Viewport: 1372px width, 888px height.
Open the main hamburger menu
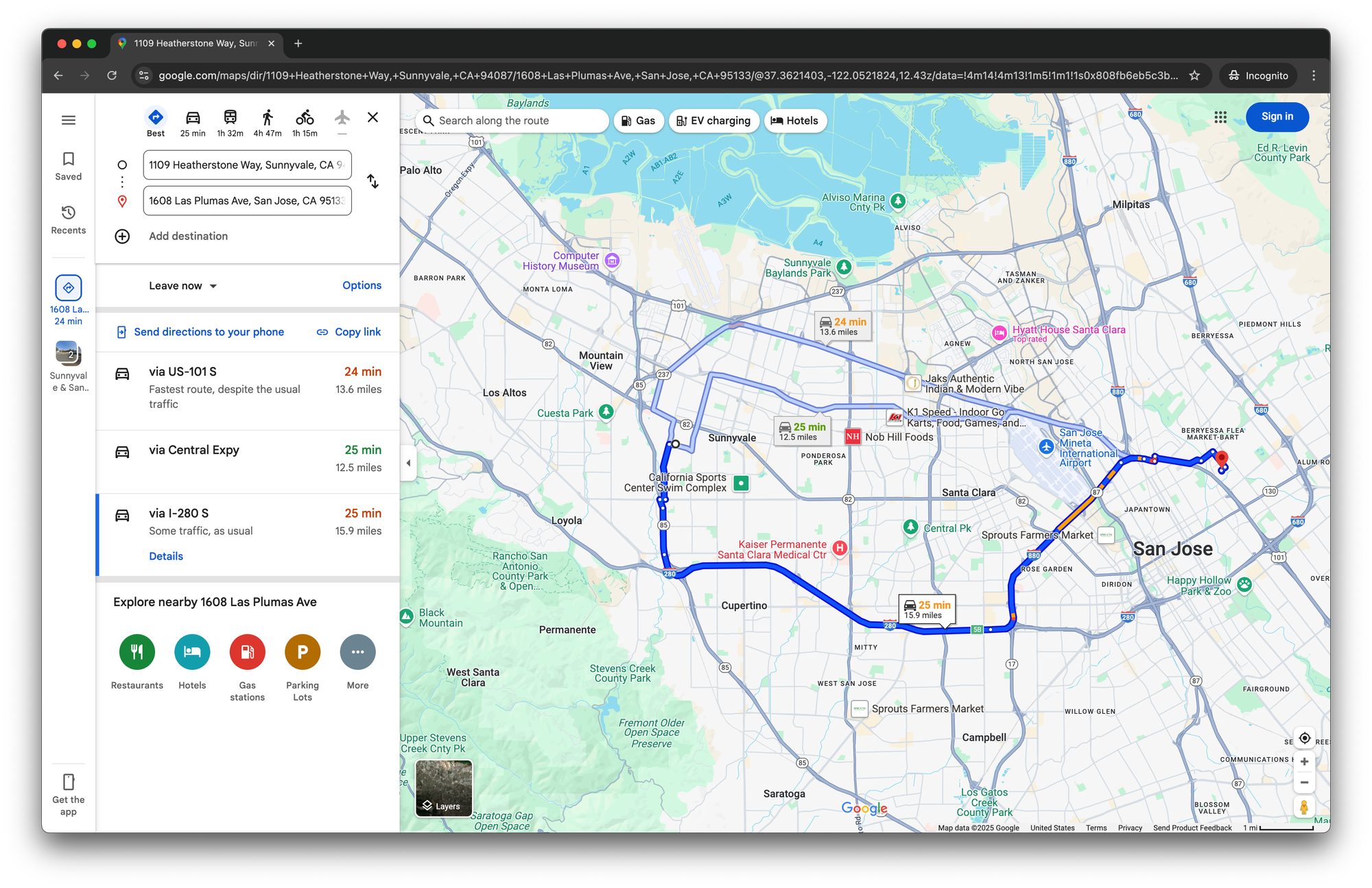click(69, 120)
